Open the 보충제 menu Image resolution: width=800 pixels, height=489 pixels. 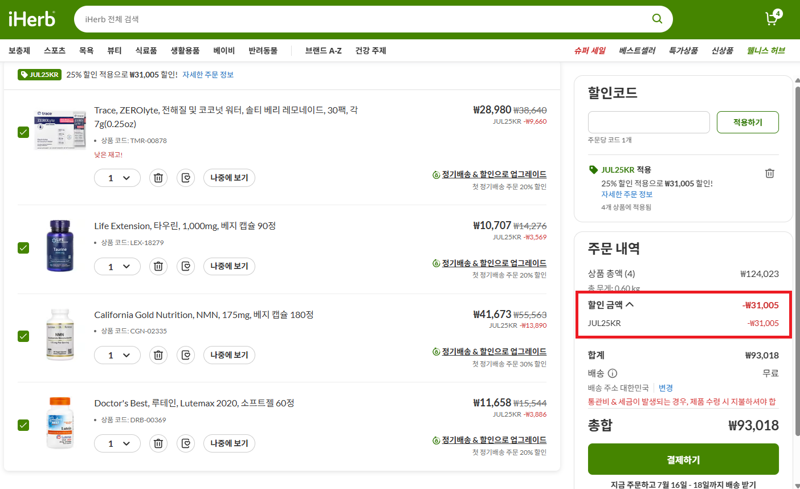(x=19, y=51)
